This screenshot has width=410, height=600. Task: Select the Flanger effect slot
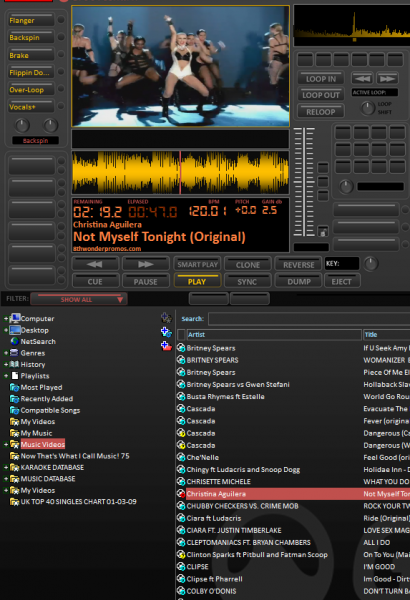coord(31,20)
